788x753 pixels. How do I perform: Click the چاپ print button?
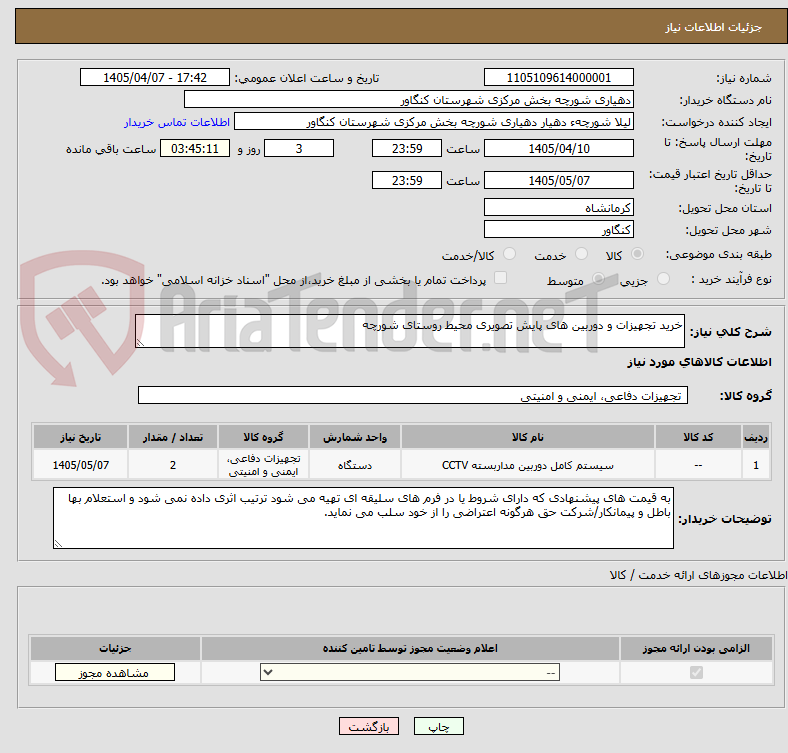point(439,726)
